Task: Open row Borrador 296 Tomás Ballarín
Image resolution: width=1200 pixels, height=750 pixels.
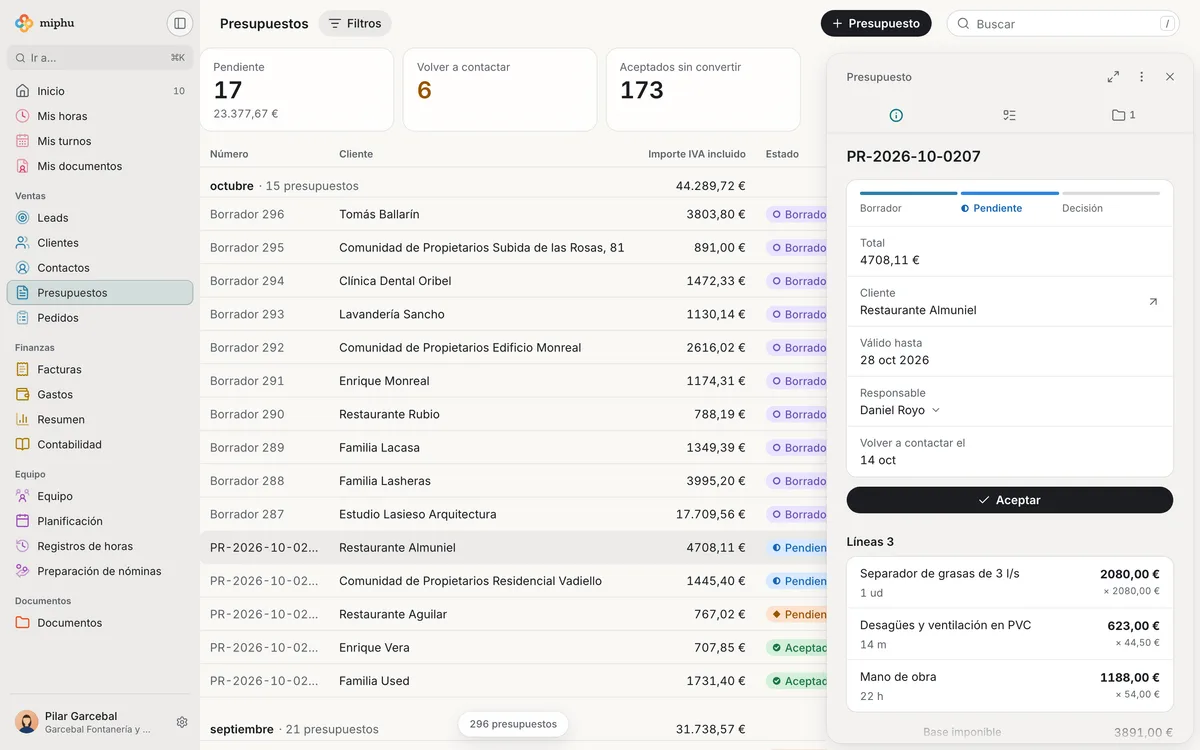Action: pyautogui.click(x=513, y=214)
